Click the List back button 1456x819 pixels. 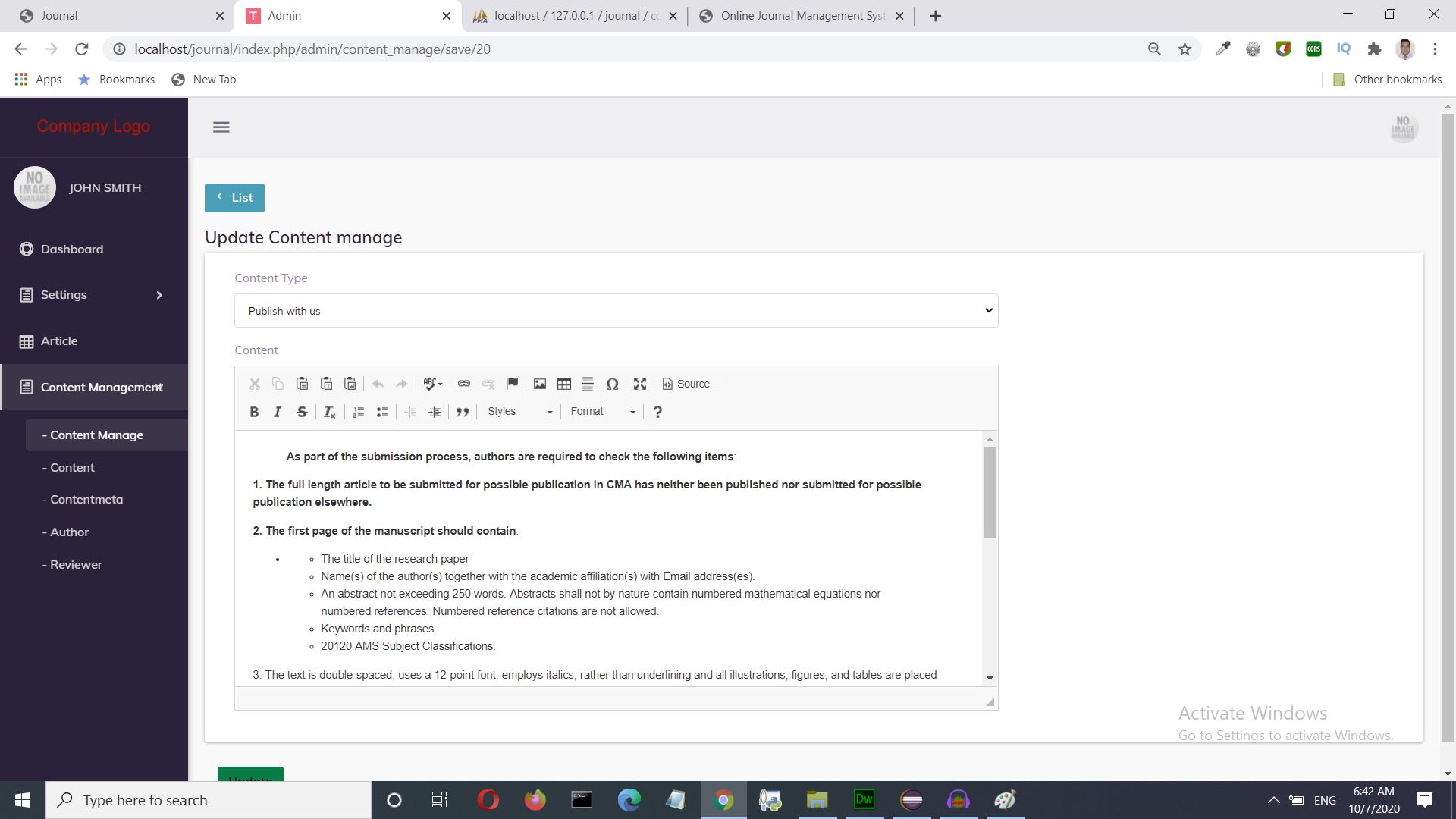[x=234, y=198]
